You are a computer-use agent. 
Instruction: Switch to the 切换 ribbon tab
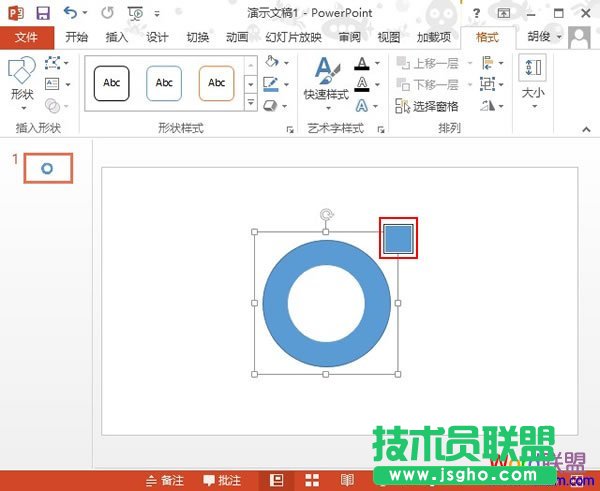pos(197,37)
